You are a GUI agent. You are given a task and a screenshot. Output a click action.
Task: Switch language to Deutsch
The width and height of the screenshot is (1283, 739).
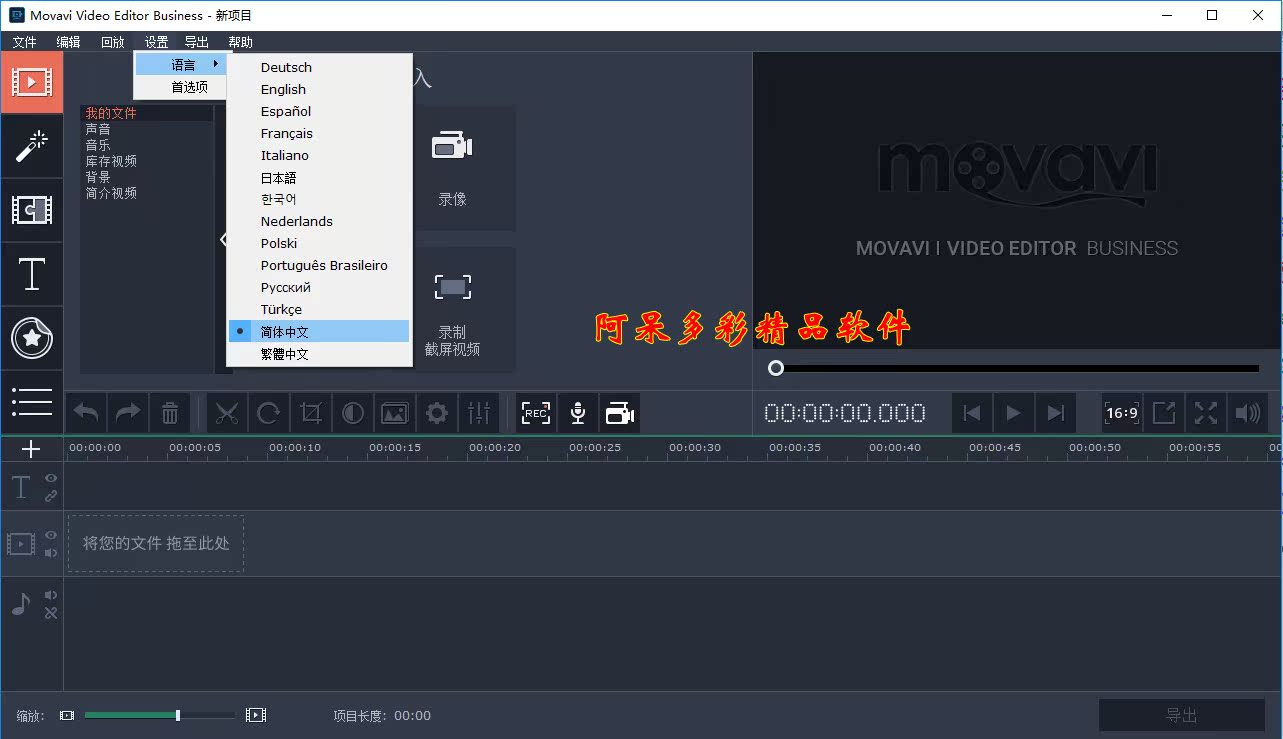pos(319,67)
